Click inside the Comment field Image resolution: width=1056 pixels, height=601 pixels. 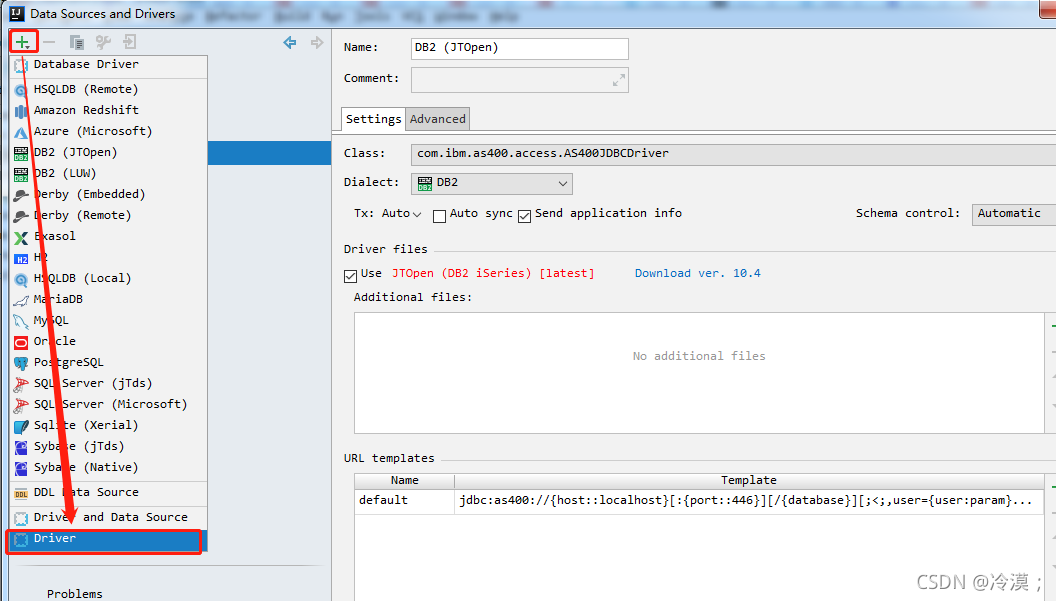pos(519,80)
